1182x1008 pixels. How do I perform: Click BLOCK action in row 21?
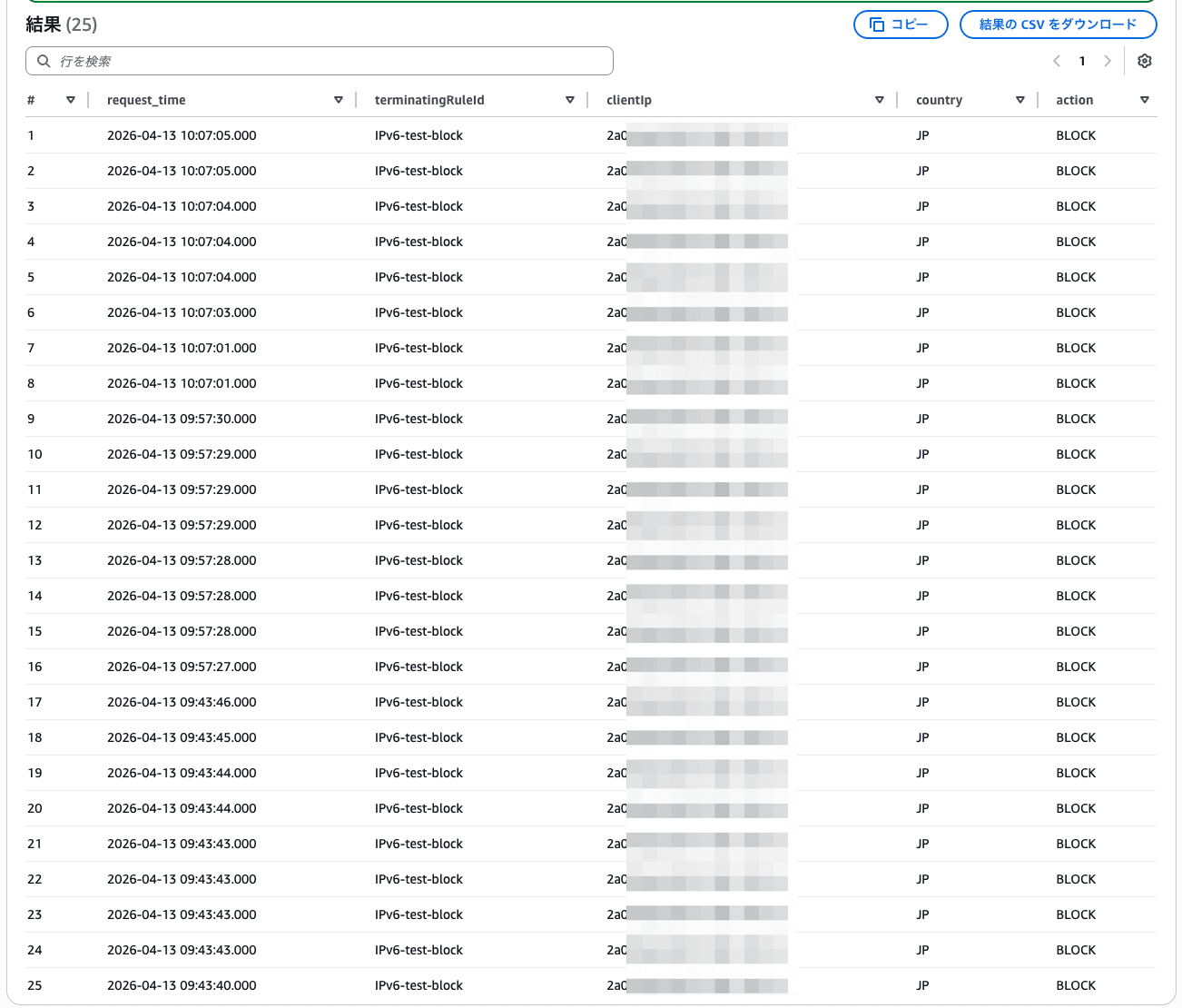[x=1076, y=844]
